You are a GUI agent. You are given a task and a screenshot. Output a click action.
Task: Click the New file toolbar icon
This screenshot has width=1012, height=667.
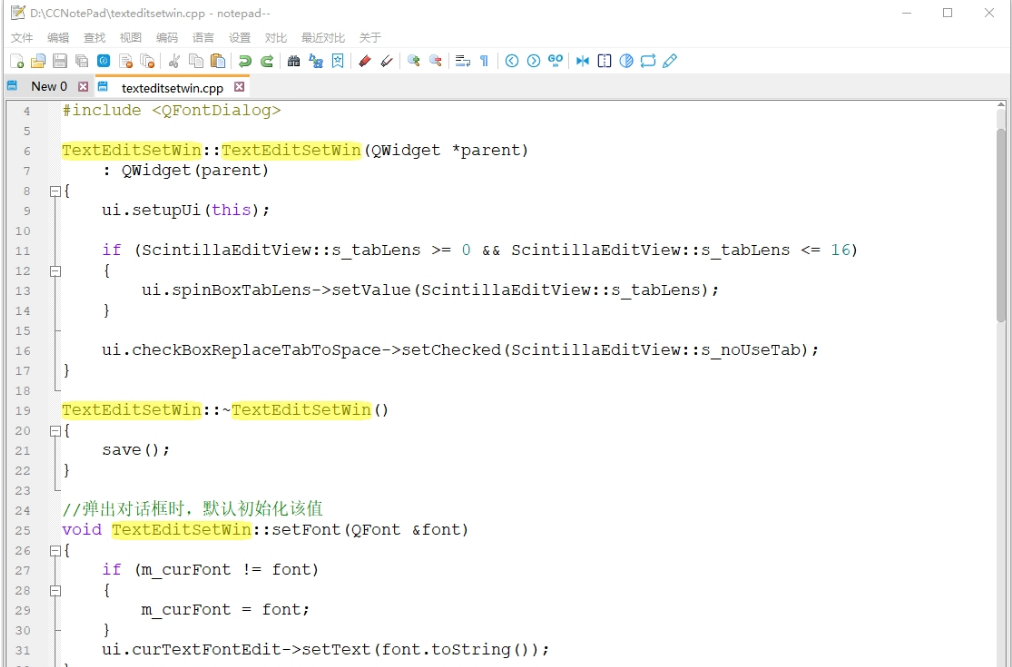pyautogui.click(x=17, y=61)
